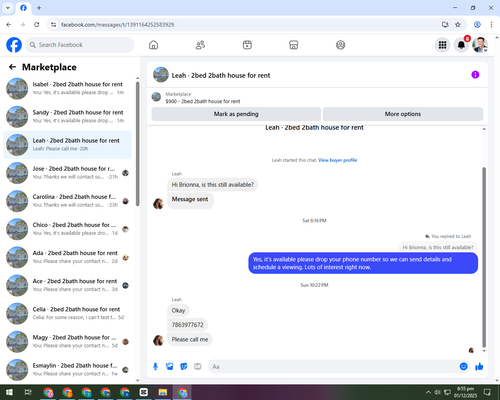Open Magy's conversation in the list
The image size is (500, 400).
[67, 342]
